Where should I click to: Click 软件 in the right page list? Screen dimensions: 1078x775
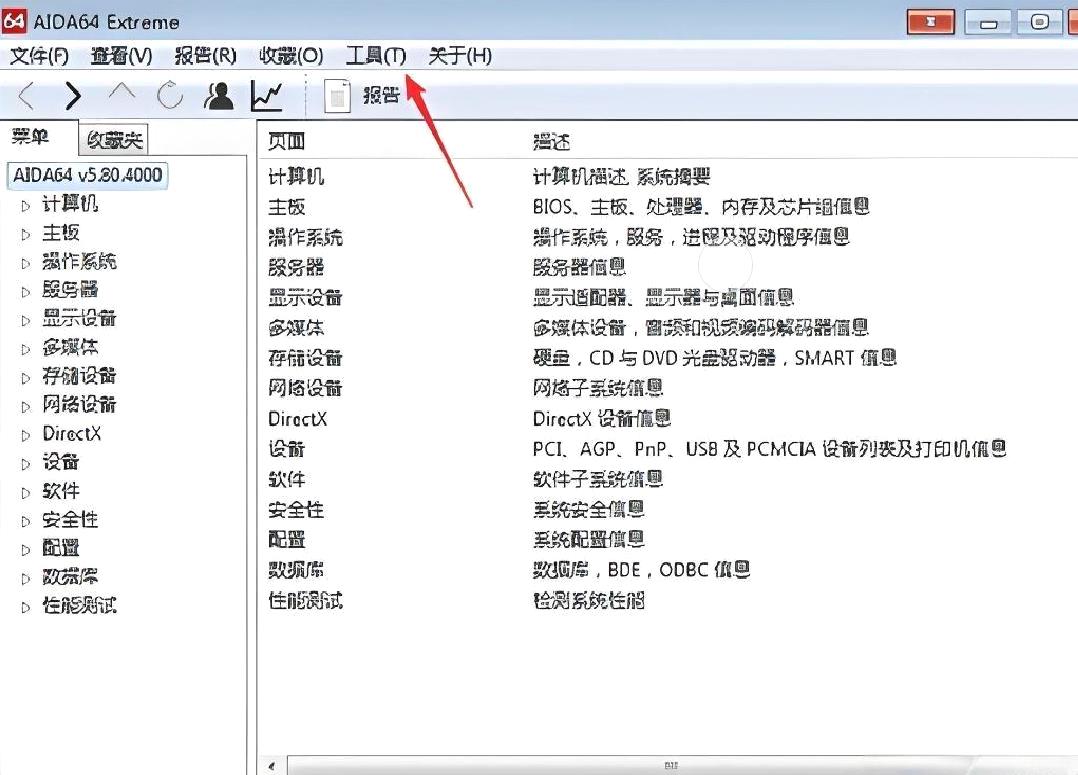[287, 479]
